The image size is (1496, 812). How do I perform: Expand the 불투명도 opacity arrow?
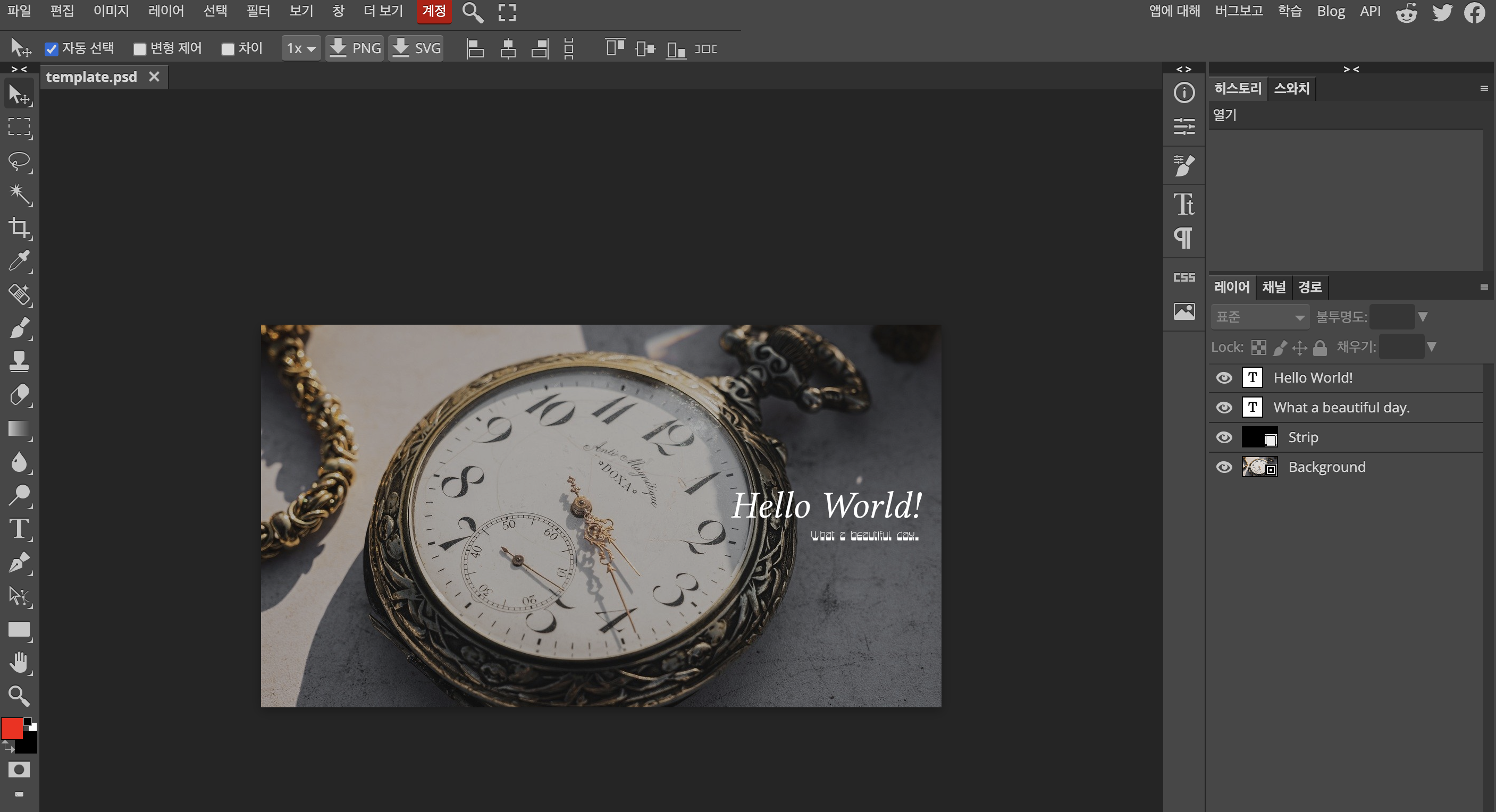(1422, 317)
